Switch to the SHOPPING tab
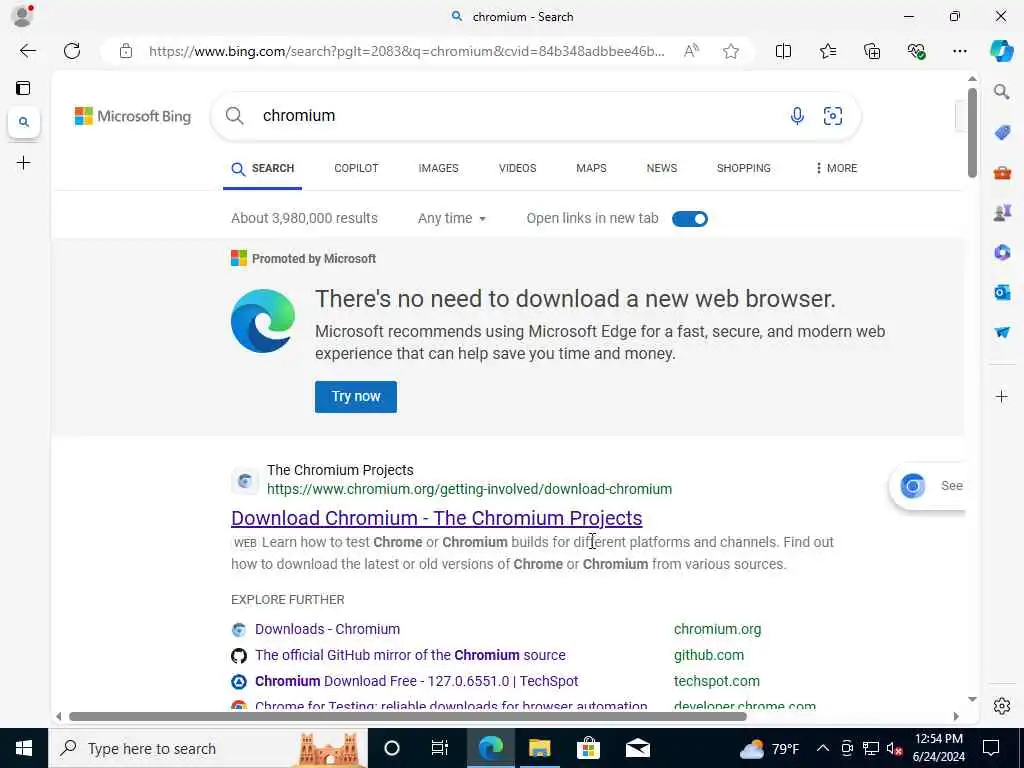Viewport: 1024px width, 768px height. (743, 168)
